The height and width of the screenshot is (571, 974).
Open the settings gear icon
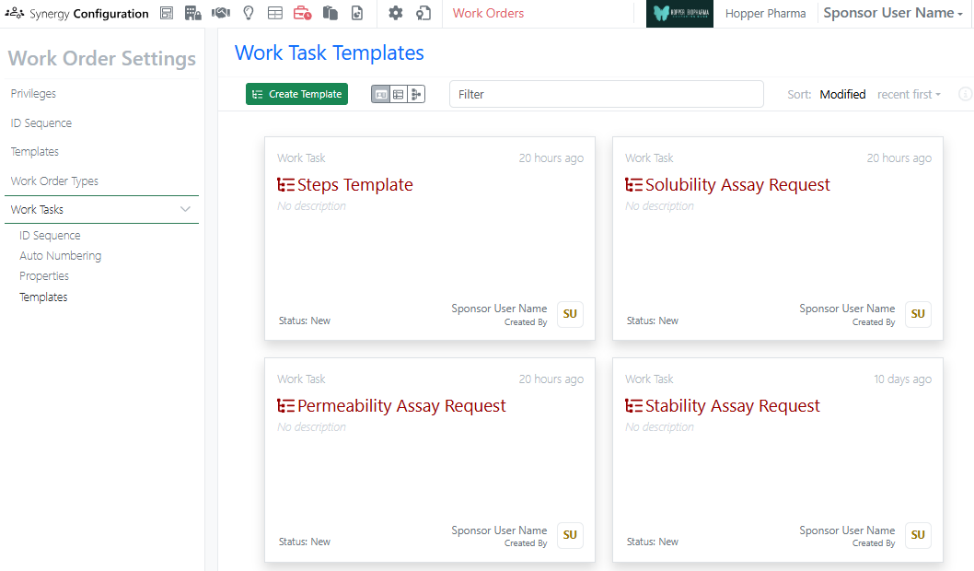click(396, 13)
